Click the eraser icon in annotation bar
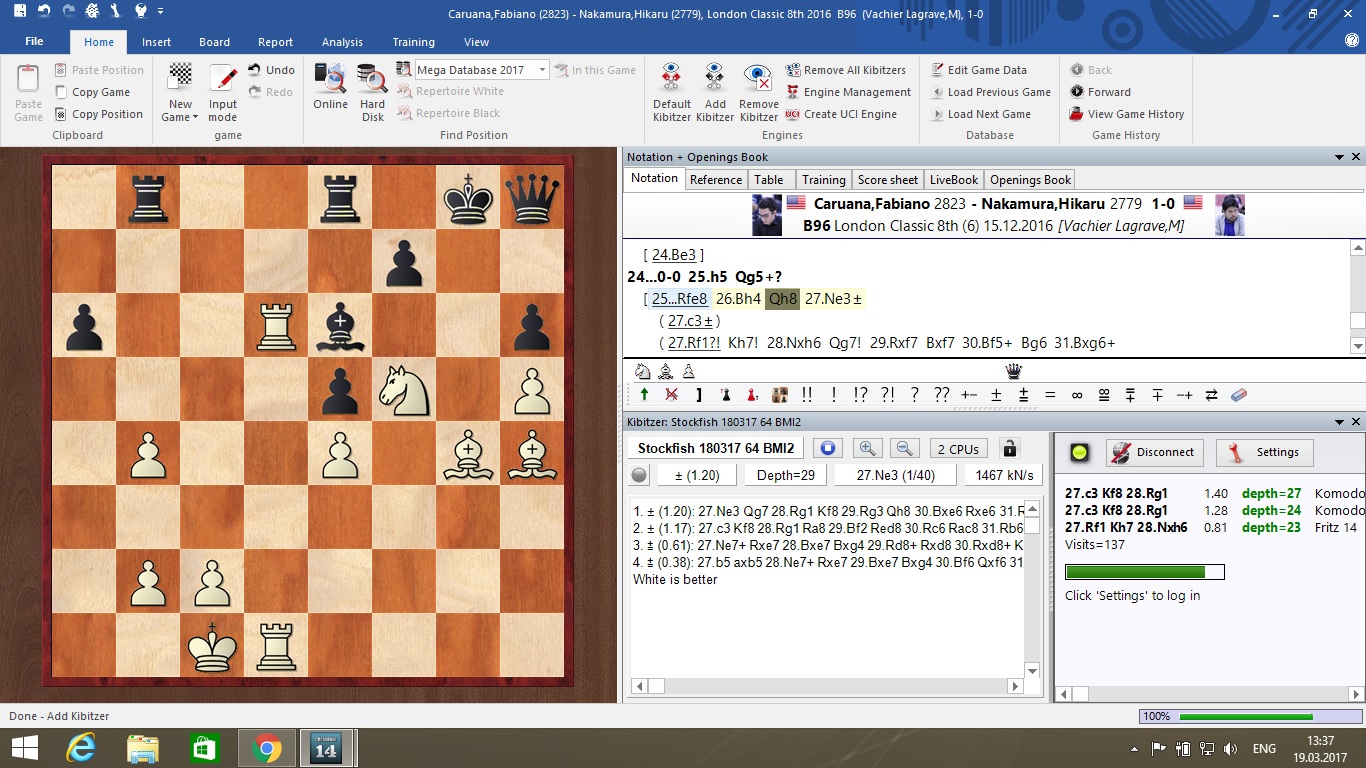 (1238, 395)
